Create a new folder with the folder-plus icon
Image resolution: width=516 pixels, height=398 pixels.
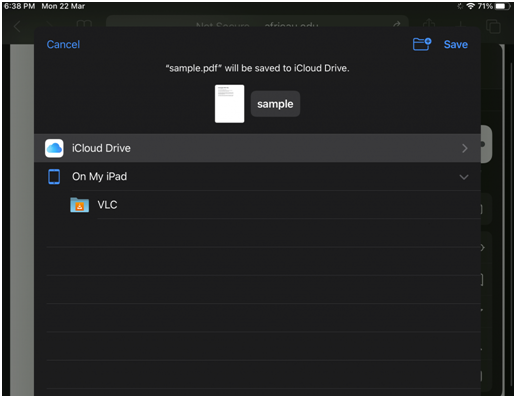click(422, 44)
